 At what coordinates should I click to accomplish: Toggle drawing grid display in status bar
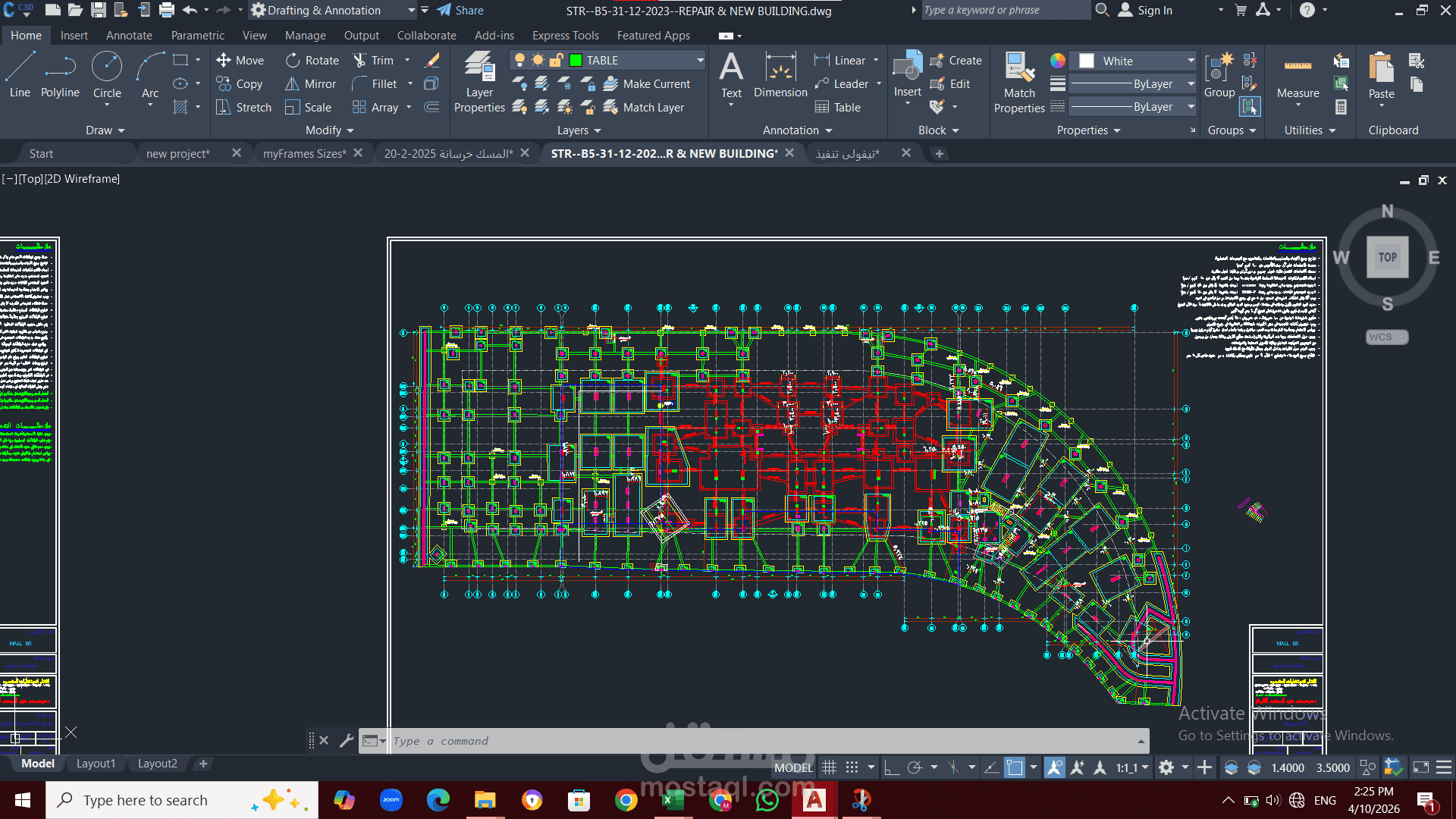[830, 767]
